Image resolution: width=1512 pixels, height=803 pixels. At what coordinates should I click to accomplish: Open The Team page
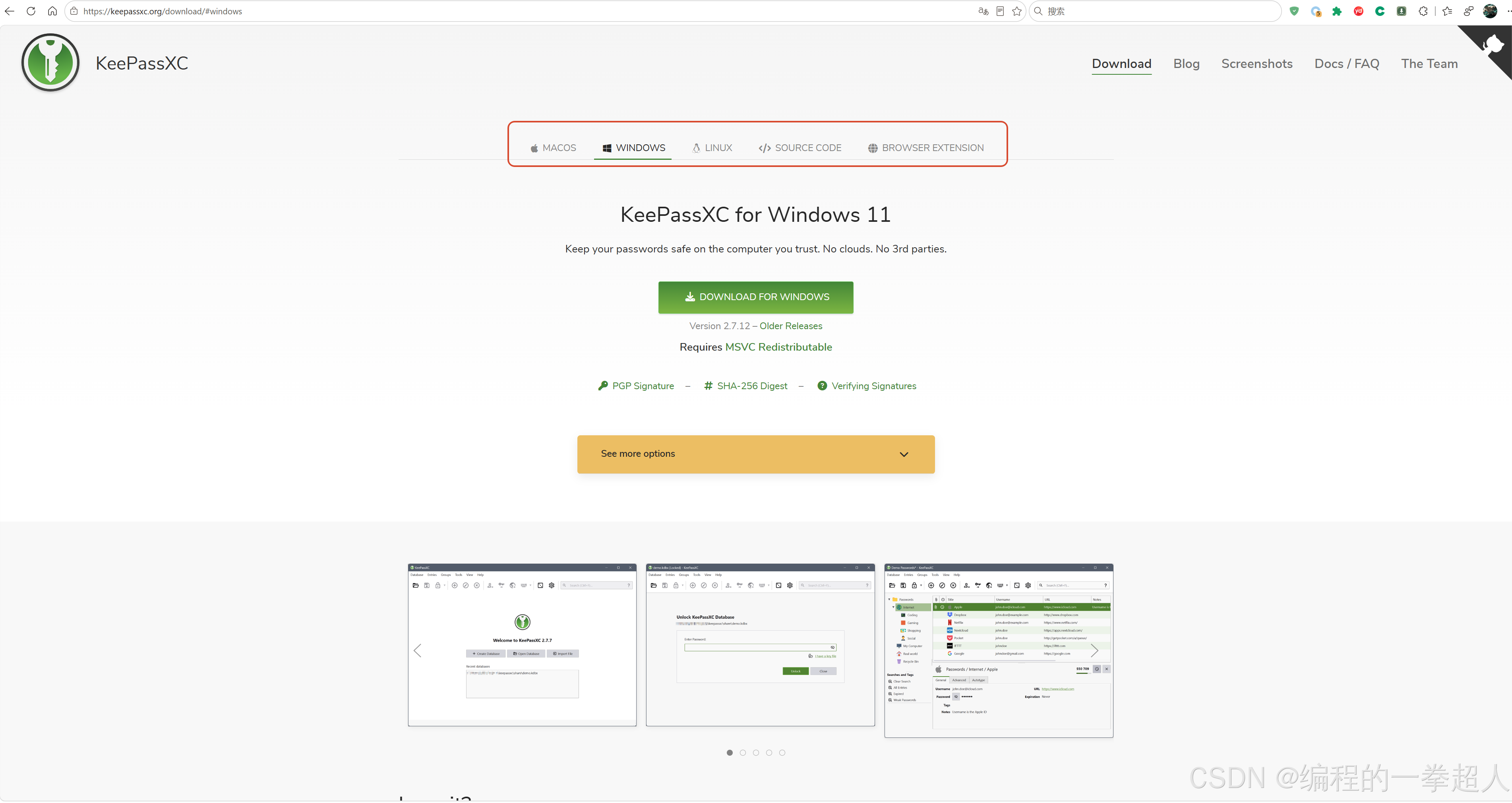coord(1429,63)
